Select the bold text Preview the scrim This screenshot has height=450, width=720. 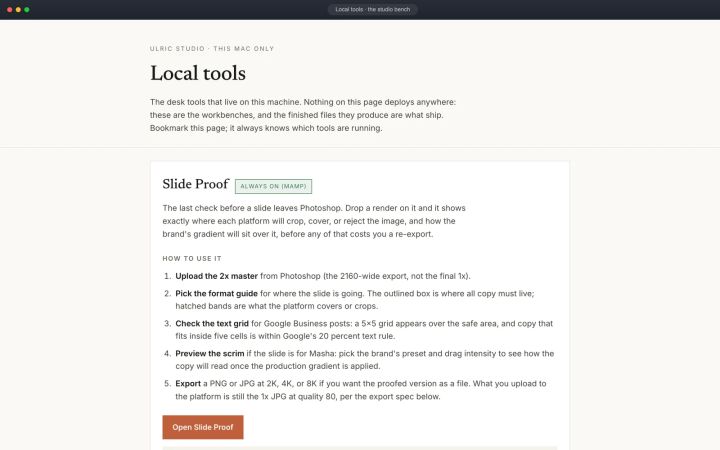click(x=210, y=354)
